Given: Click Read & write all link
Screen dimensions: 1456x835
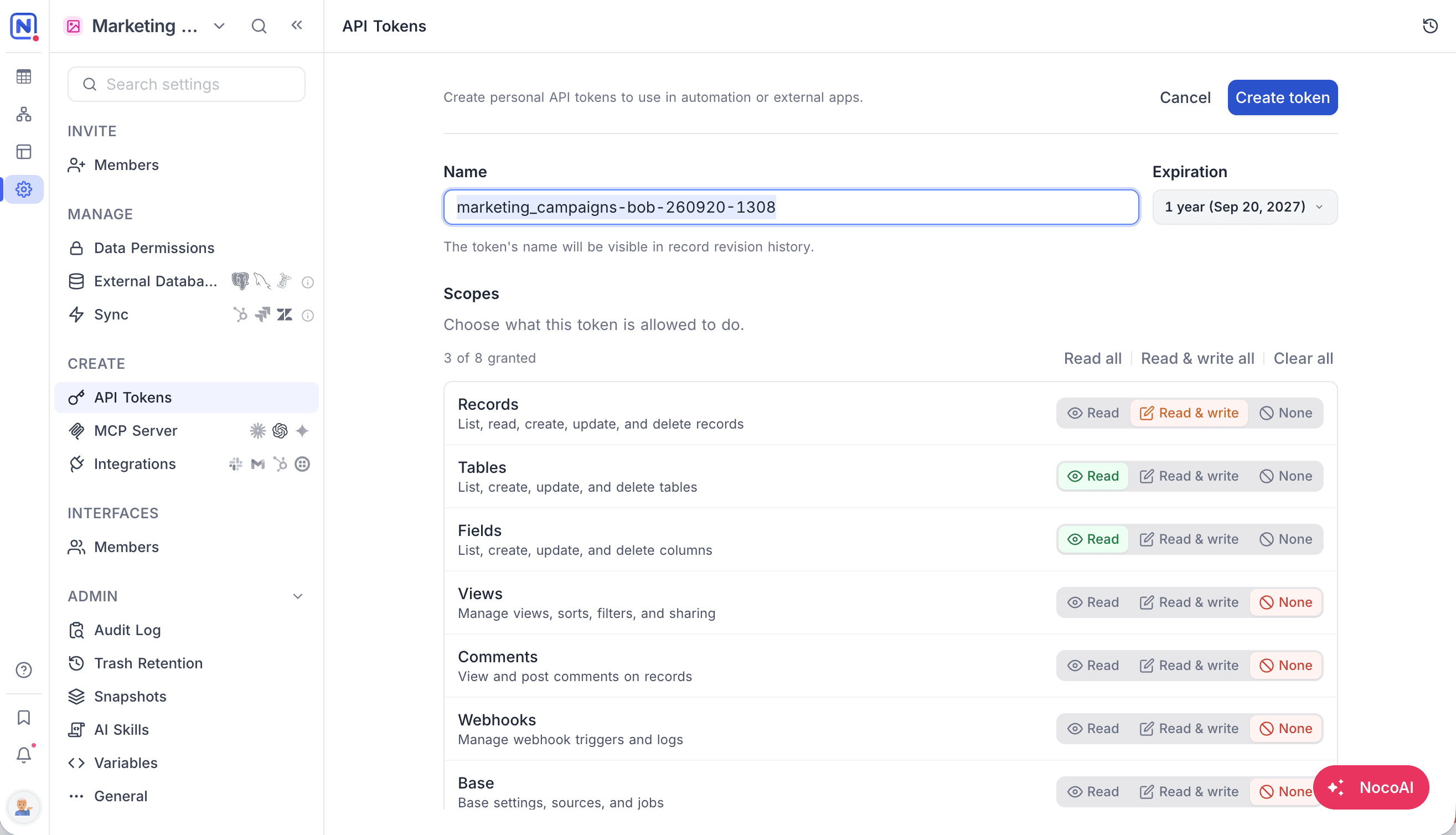Looking at the screenshot, I should [1197, 358].
